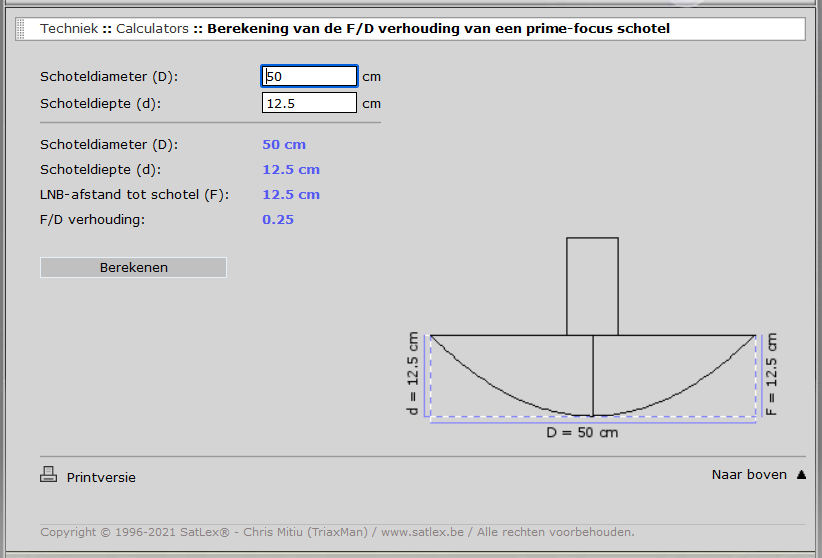The height and width of the screenshot is (558, 822).
Task: Open the Calculators breadcrumb link
Action: pos(152,28)
